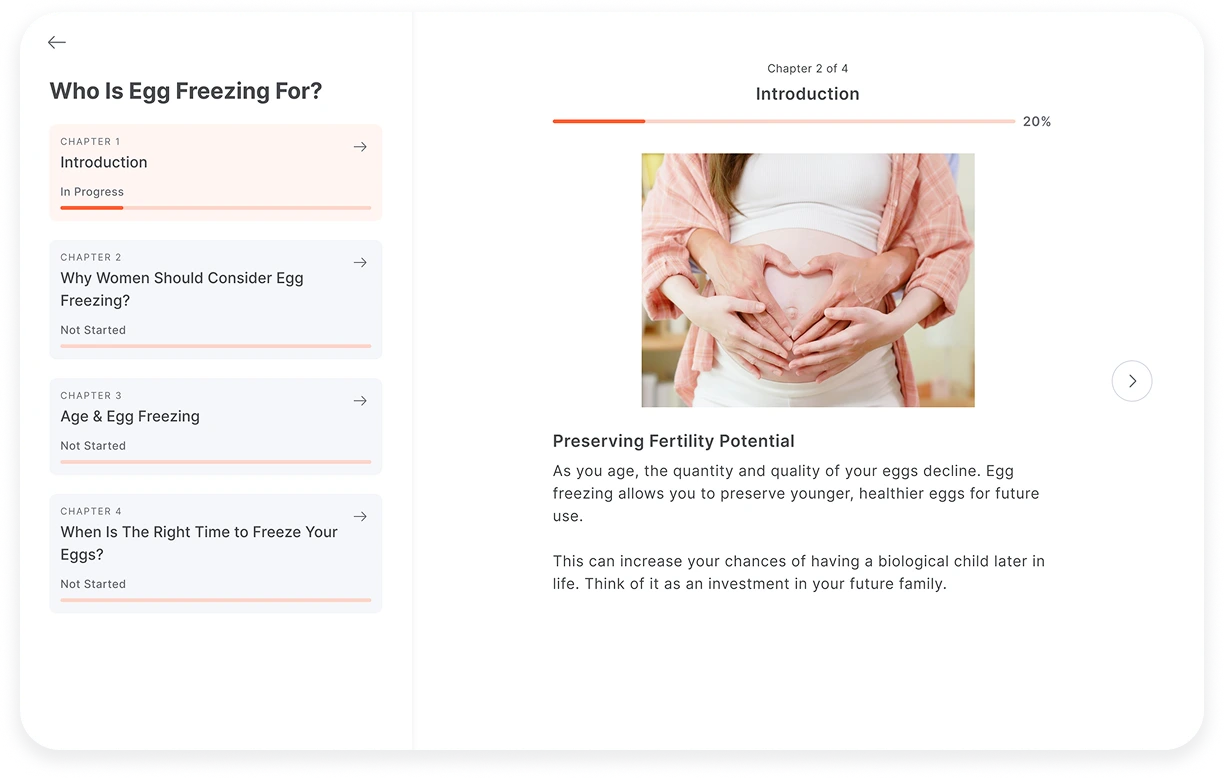Click the arrow icon on Chapter 1 card

point(360,147)
